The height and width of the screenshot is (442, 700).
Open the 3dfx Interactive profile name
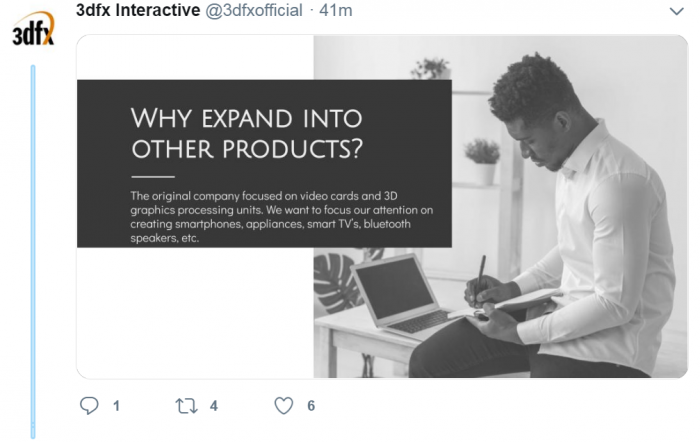click(137, 11)
